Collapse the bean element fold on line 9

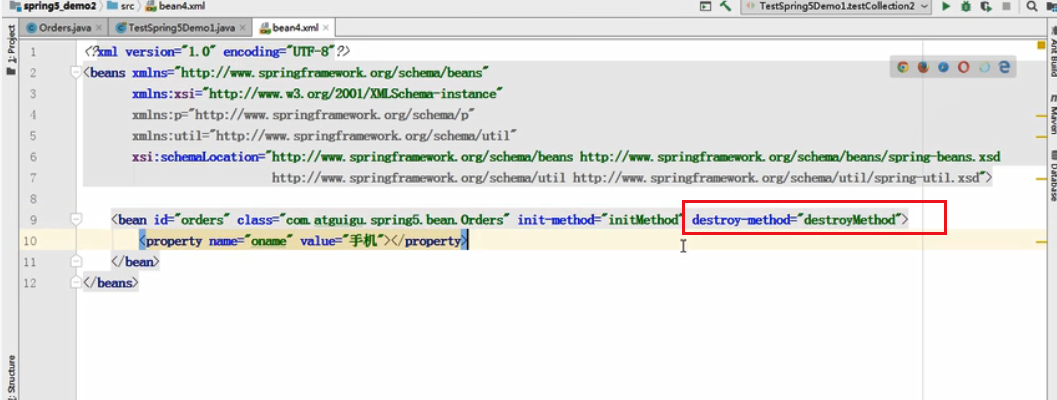click(x=76, y=219)
